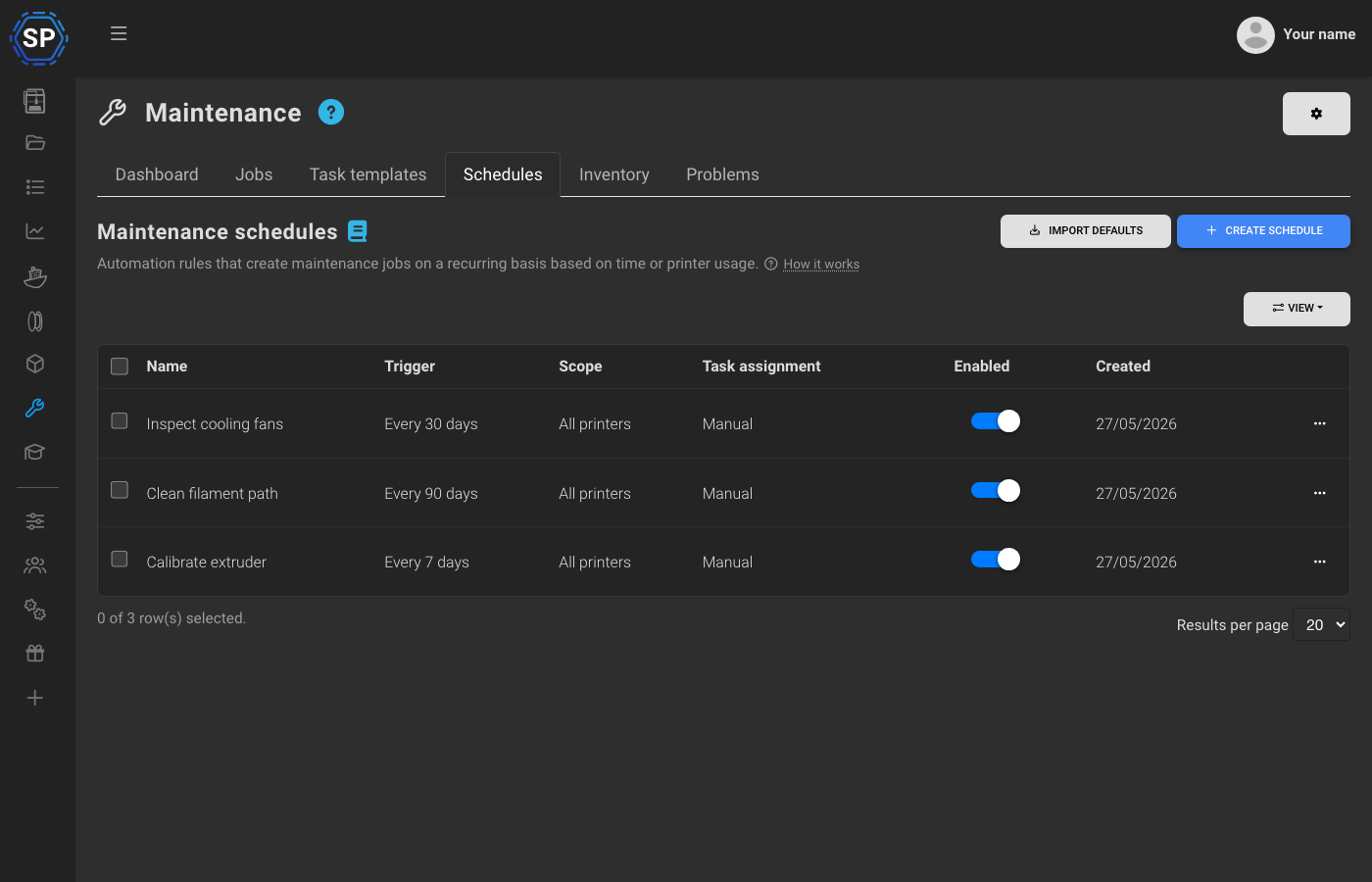Check the Clean filament path row checkbox
The image size is (1372, 882).
coord(120,490)
